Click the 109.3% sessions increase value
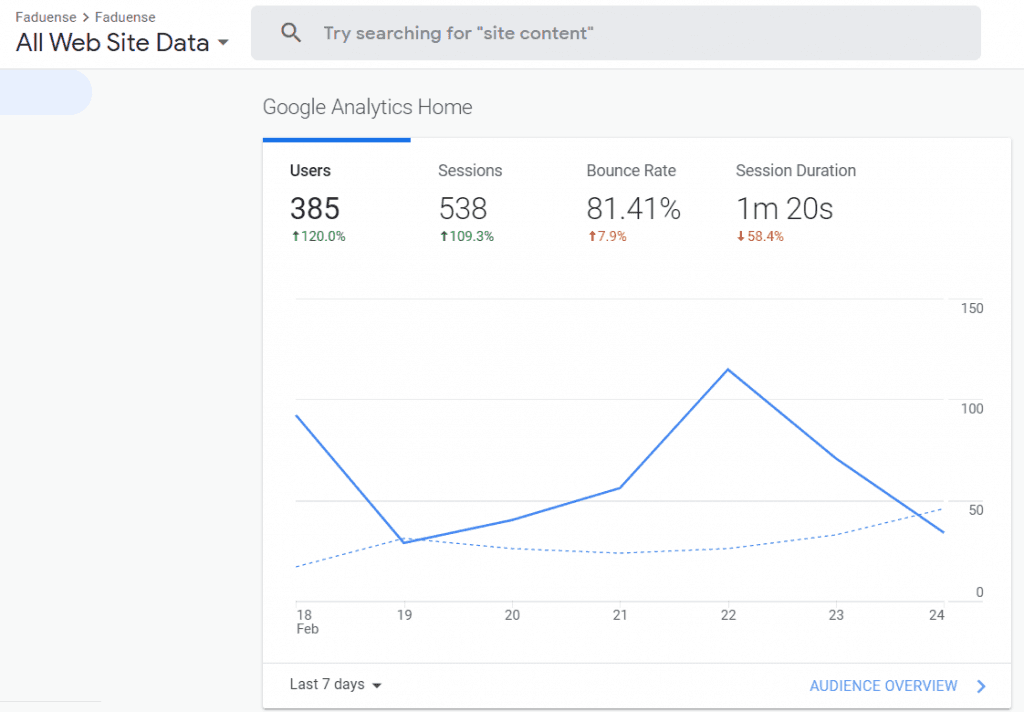The image size is (1024, 712). pos(466,236)
